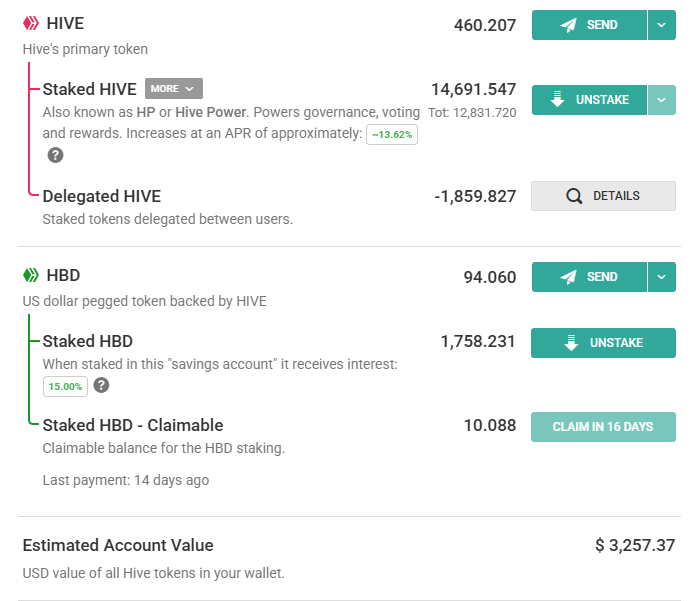This screenshot has height=601, width=697.
Task: Click the ~13.62% APR badge
Action: pyautogui.click(x=392, y=135)
